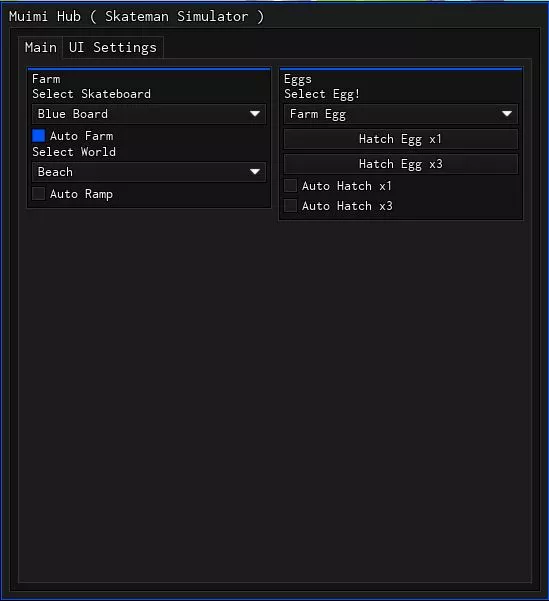Open the Select Egg Farm Egg combo box

point(401,114)
